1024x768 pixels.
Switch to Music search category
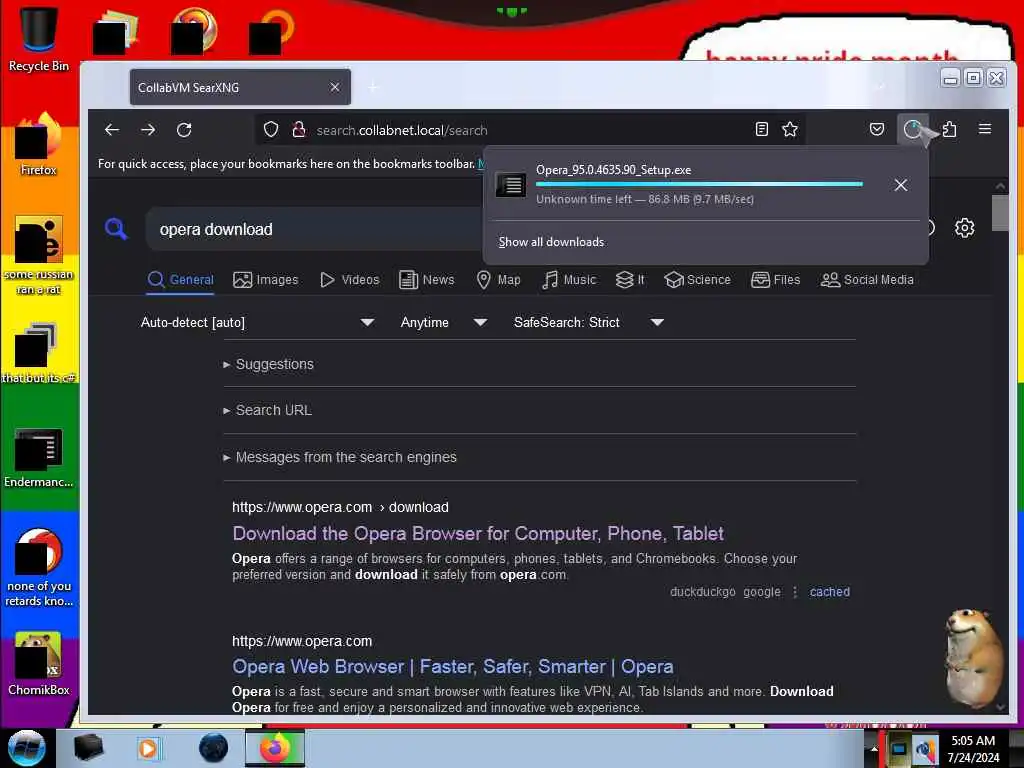pos(569,280)
